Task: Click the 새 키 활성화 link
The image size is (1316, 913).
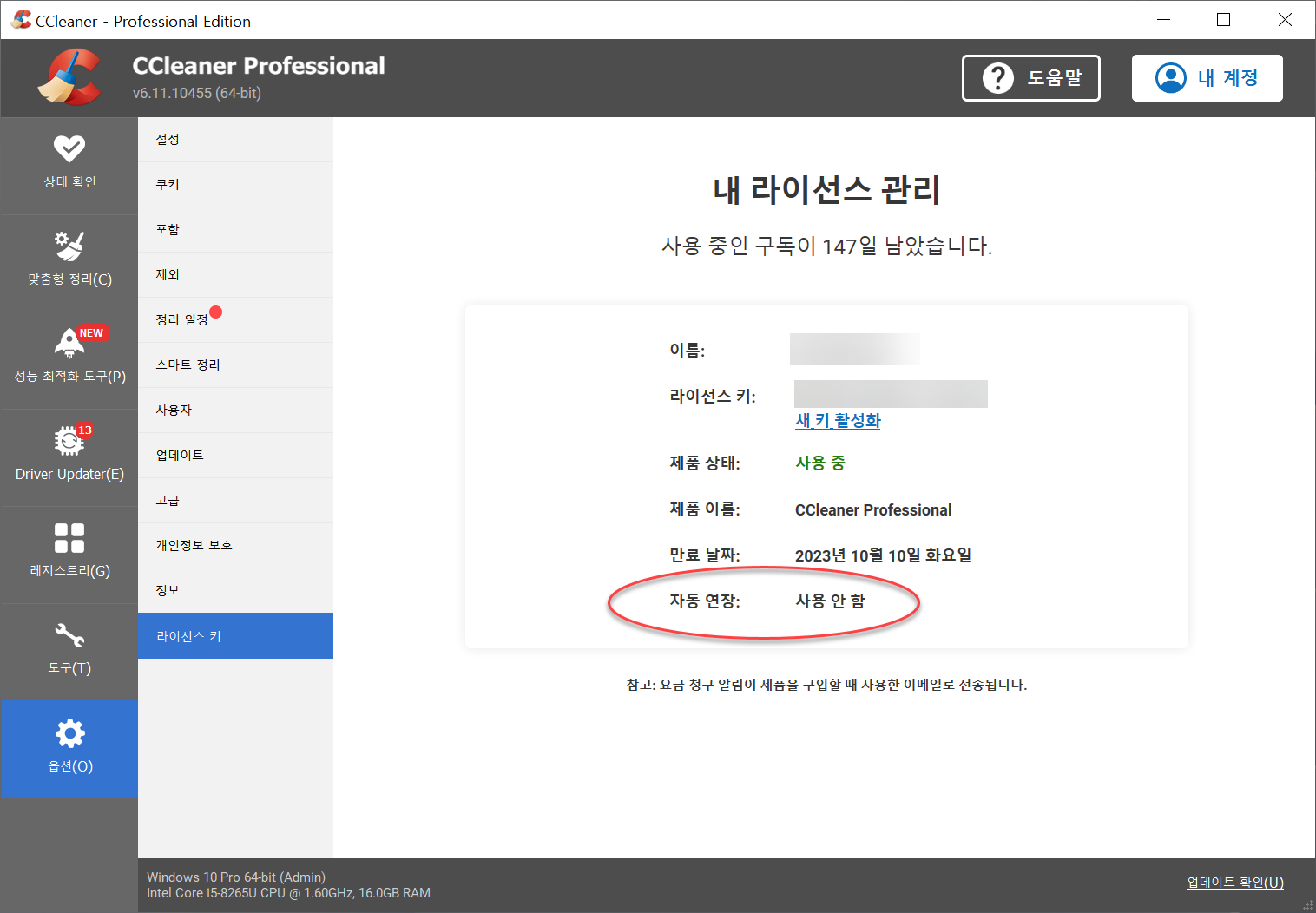Action: point(838,421)
